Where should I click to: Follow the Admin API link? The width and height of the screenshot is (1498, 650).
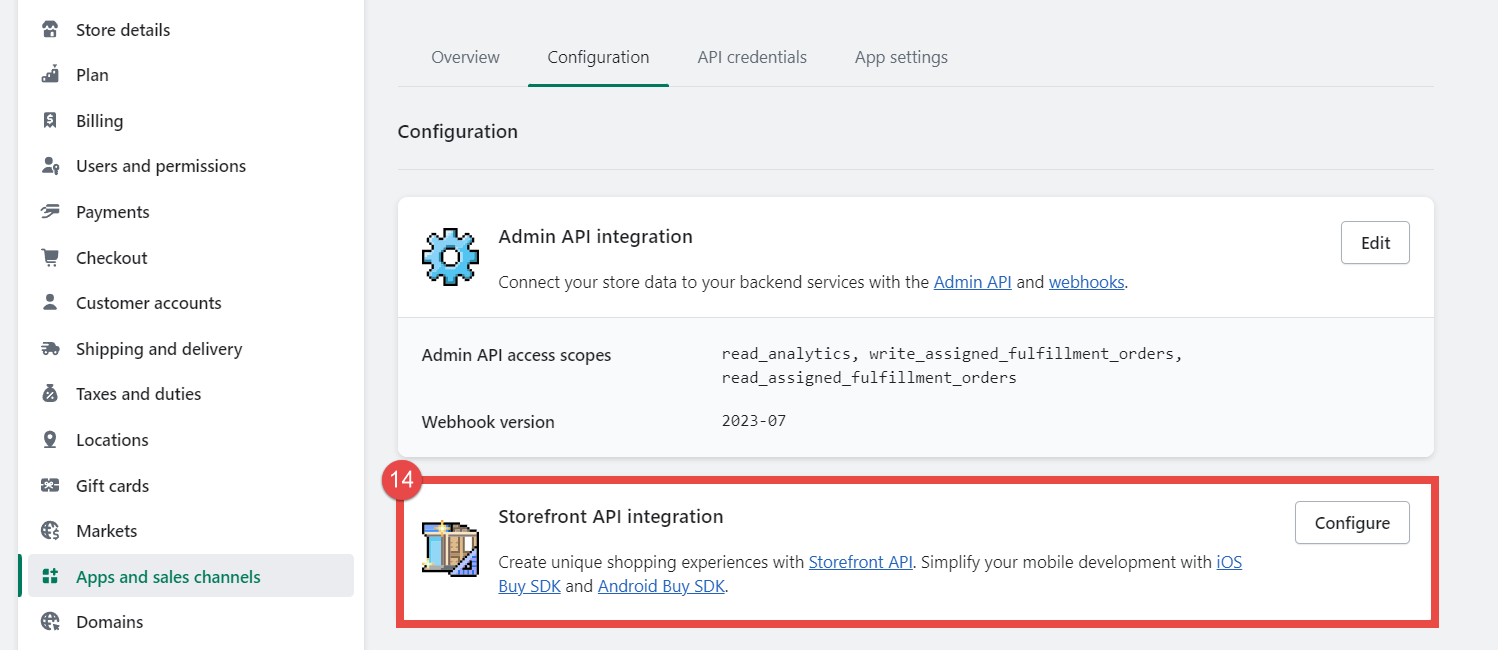coord(973,283)
